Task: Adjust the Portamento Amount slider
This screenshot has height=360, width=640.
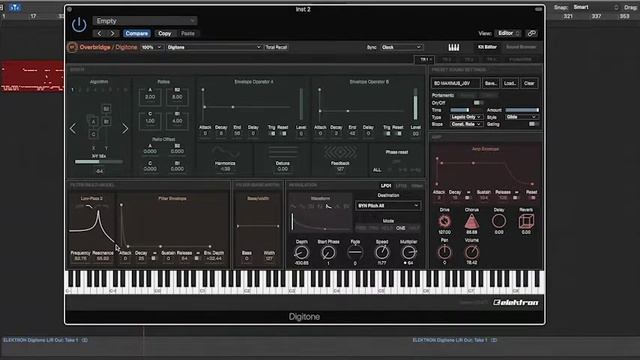Action: tap(522, 110)
